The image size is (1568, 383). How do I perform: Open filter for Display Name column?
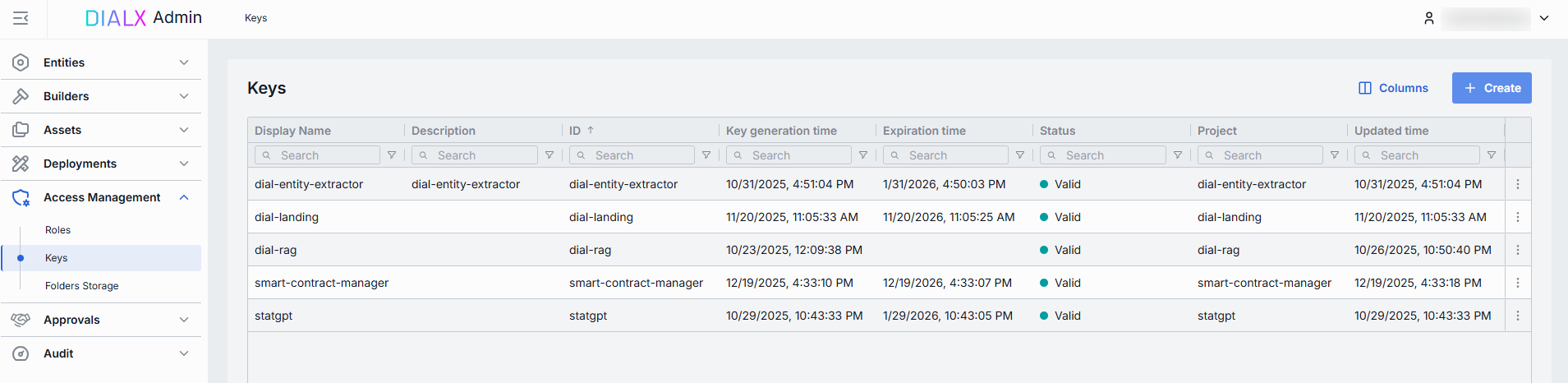(392, 155)
